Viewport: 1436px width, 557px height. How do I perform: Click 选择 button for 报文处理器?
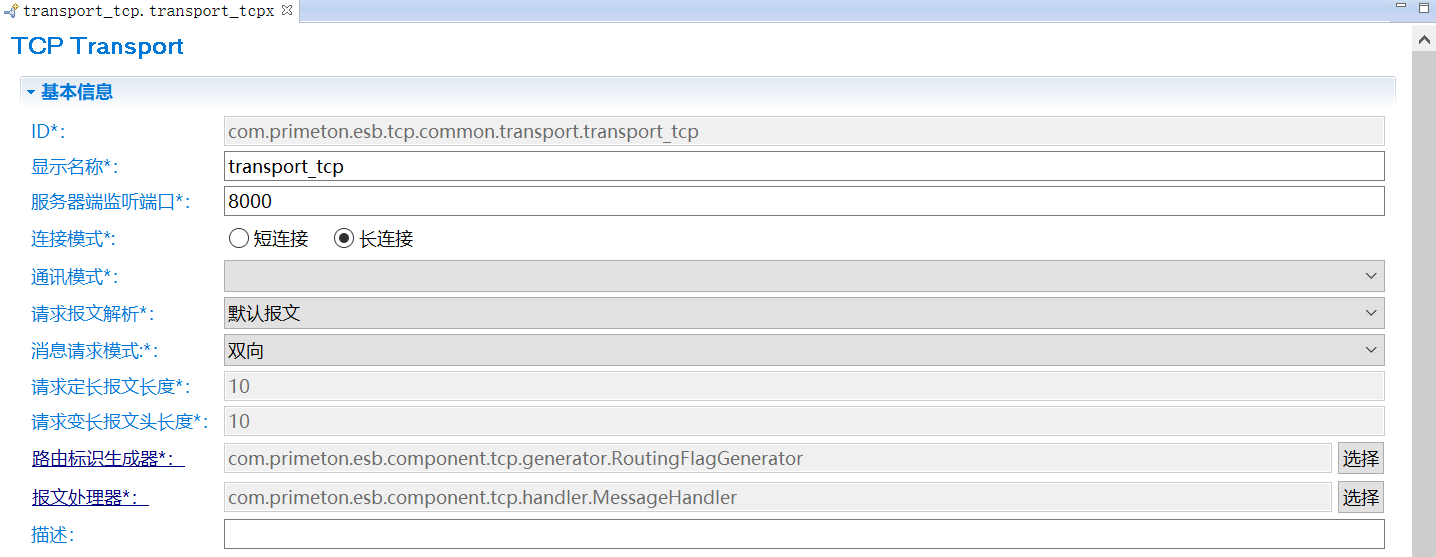pos(1360,497)
